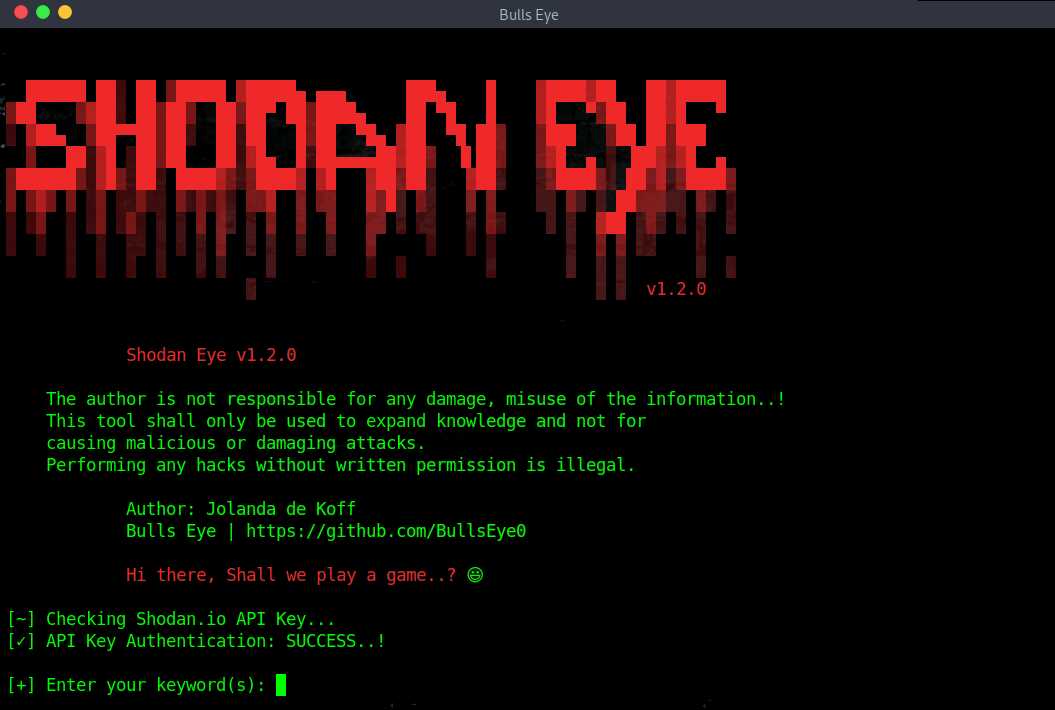This screenshot has width=1055, height=710.
Task: Click the 'Shodan Eye v1.2.0' heading text
Action: click(x=211, y=355)
